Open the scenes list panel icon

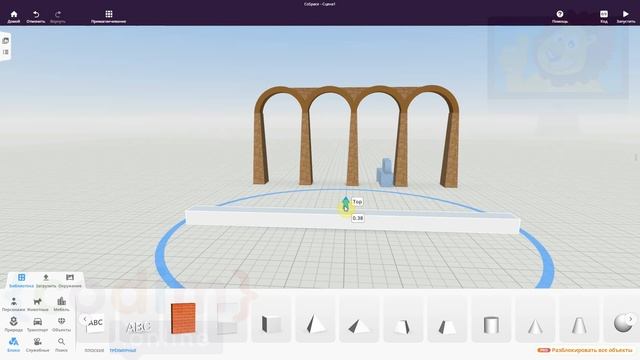6,40
